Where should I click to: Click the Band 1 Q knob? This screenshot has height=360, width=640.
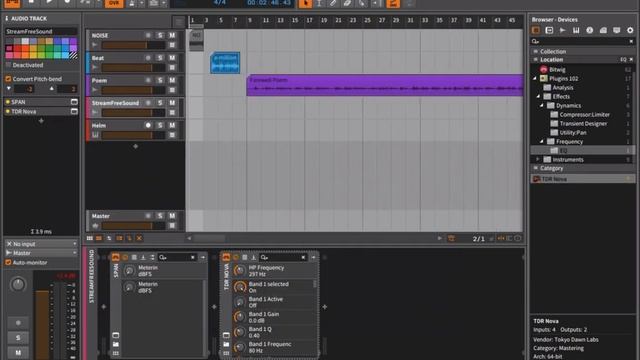coord(240,332)
